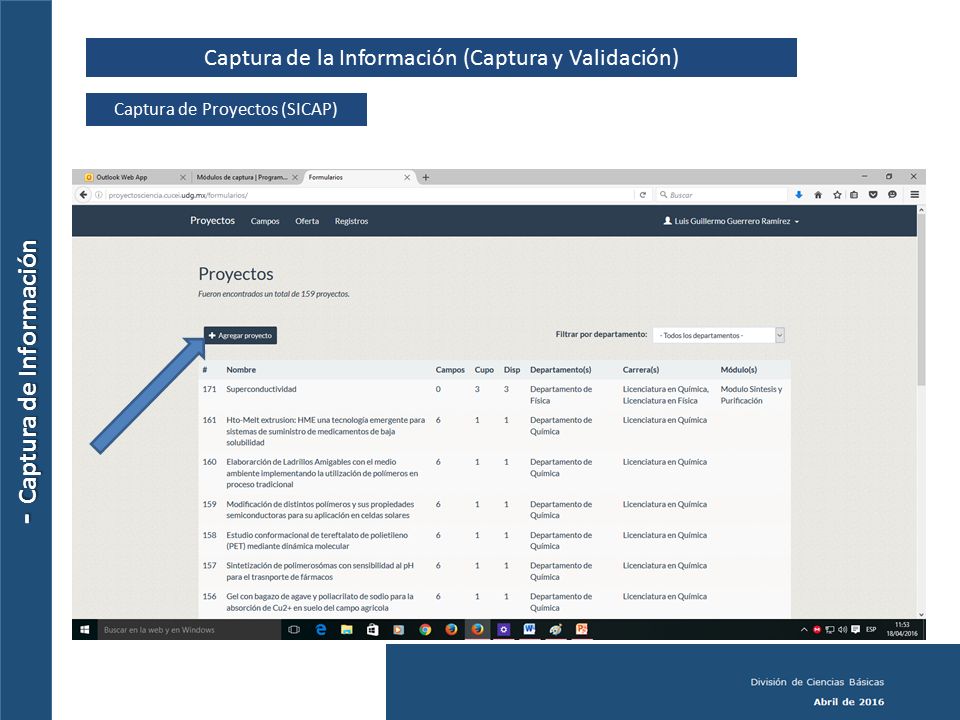Screen dimensions: 960x720
Task: Show bookmarks list icon in toolbar
Action: [854, 195]
